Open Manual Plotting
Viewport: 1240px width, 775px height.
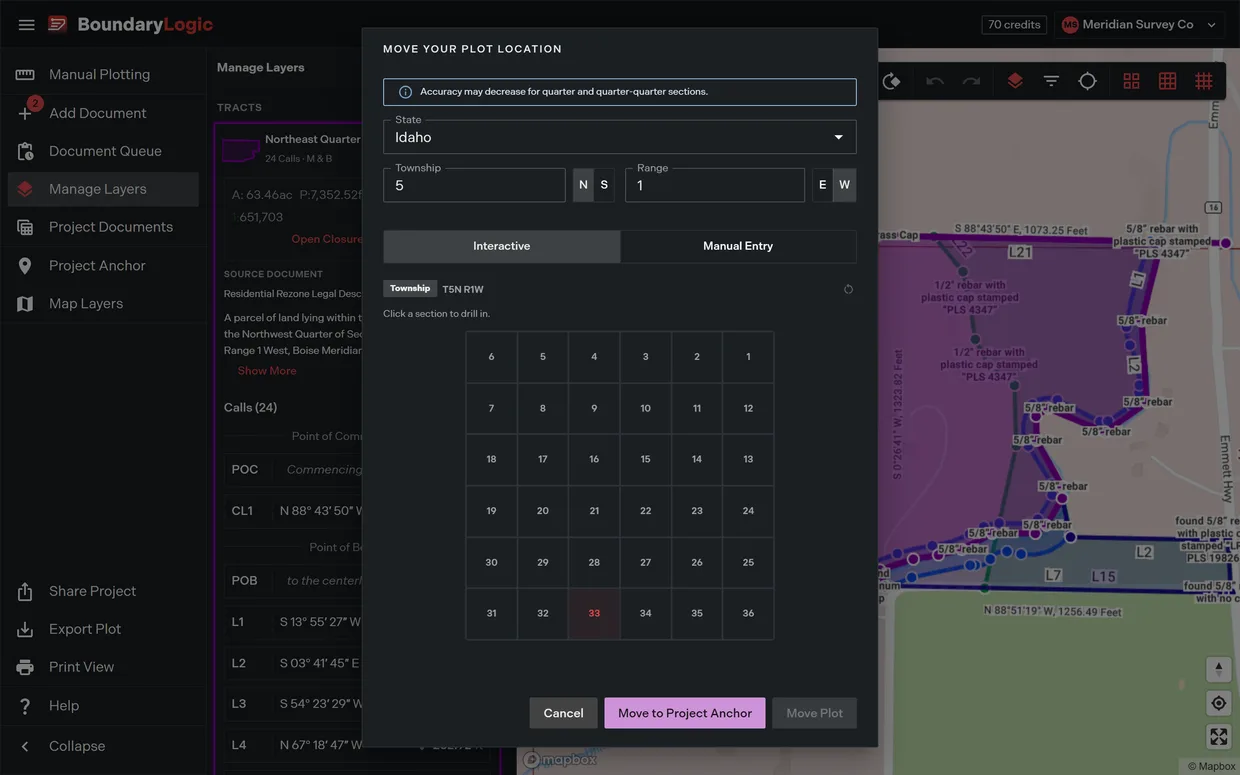103,74
